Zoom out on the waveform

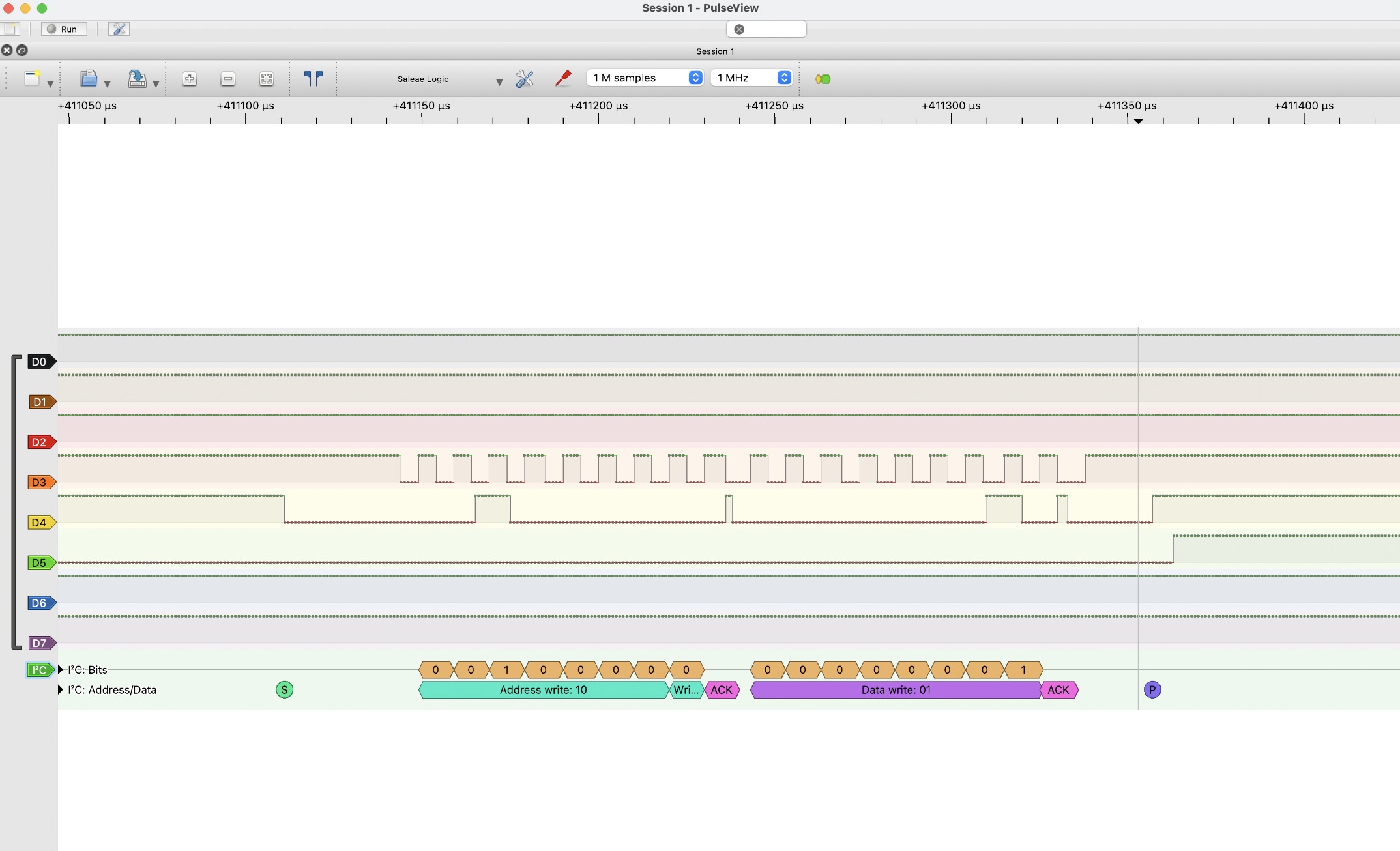tap(228, 79)
